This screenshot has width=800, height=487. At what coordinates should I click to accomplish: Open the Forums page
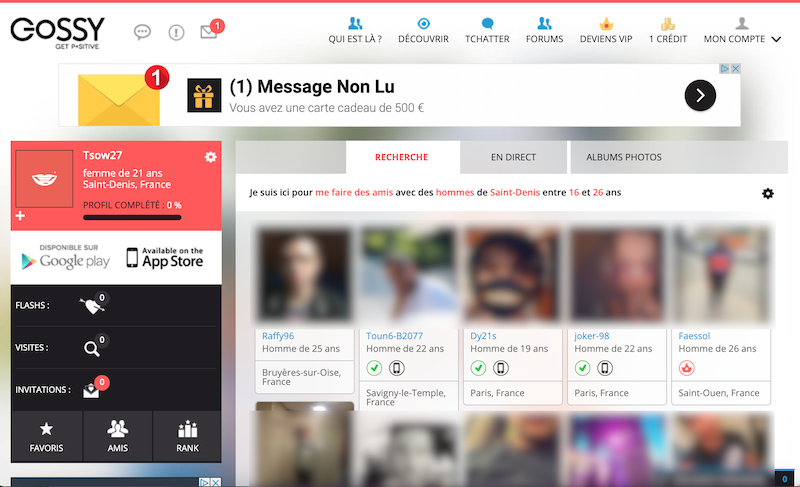click(x=544, y=30)
